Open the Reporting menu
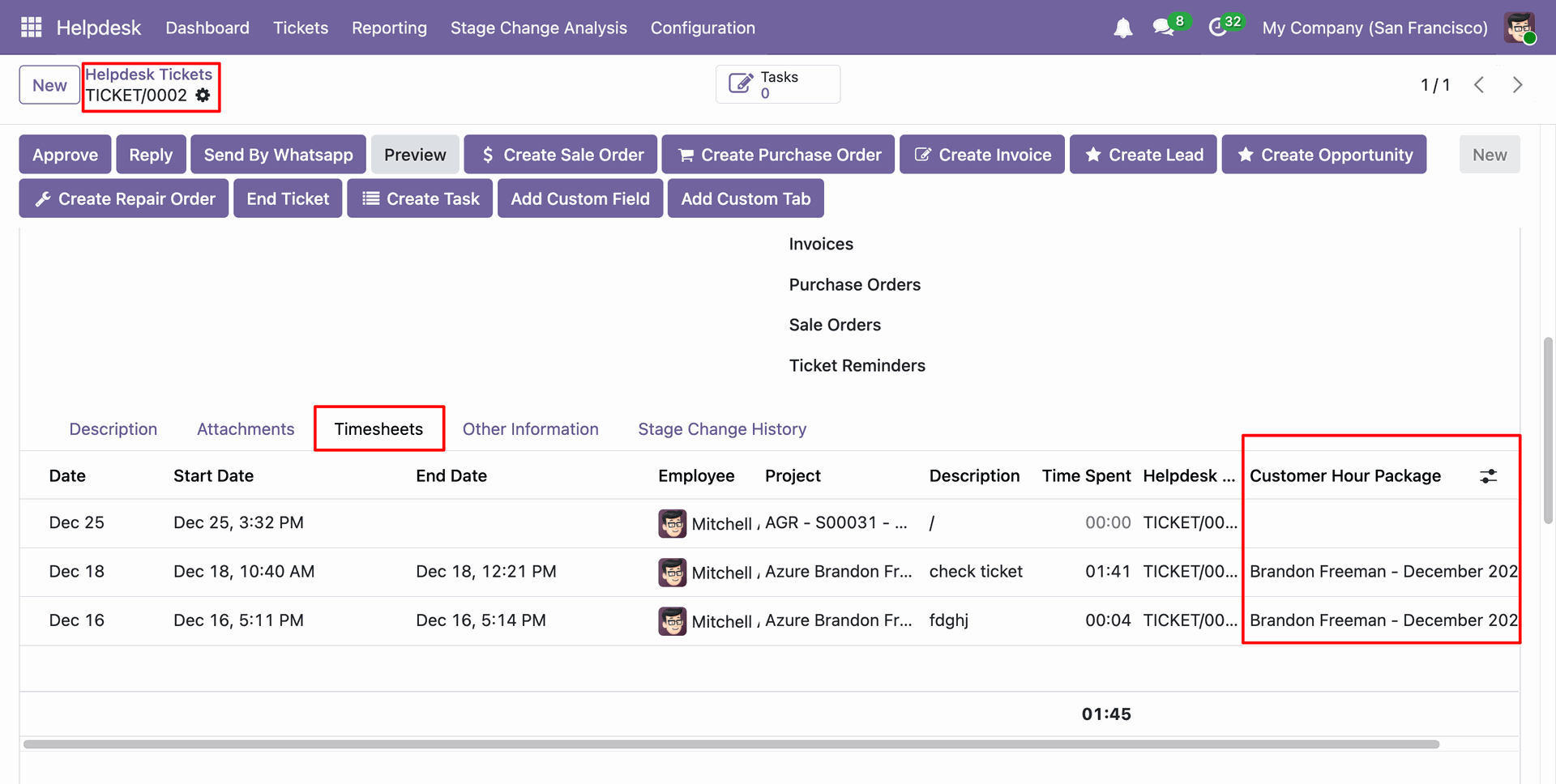This screenshot has height=784, width=1556. point(389,28)
